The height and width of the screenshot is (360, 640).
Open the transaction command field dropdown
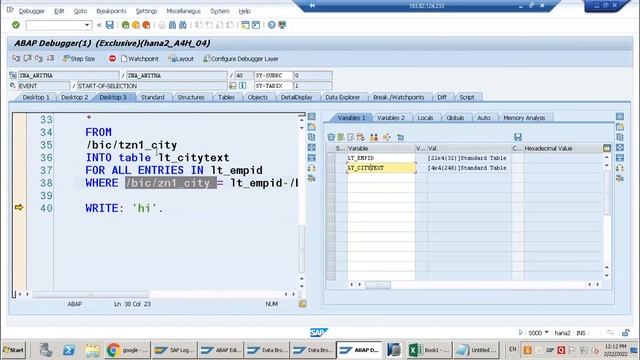click(x=87, y=25)
